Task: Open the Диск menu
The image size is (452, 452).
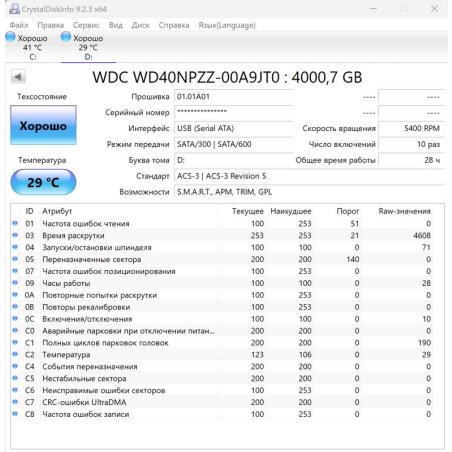Action: pyautogui.click(x=140, y=25)
